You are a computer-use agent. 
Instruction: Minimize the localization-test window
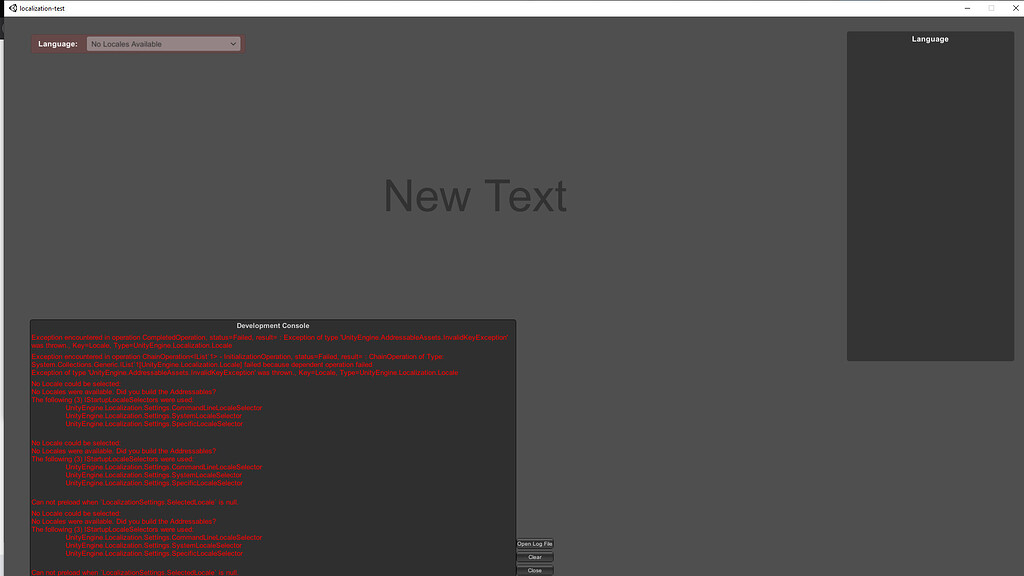click(966, 7)
